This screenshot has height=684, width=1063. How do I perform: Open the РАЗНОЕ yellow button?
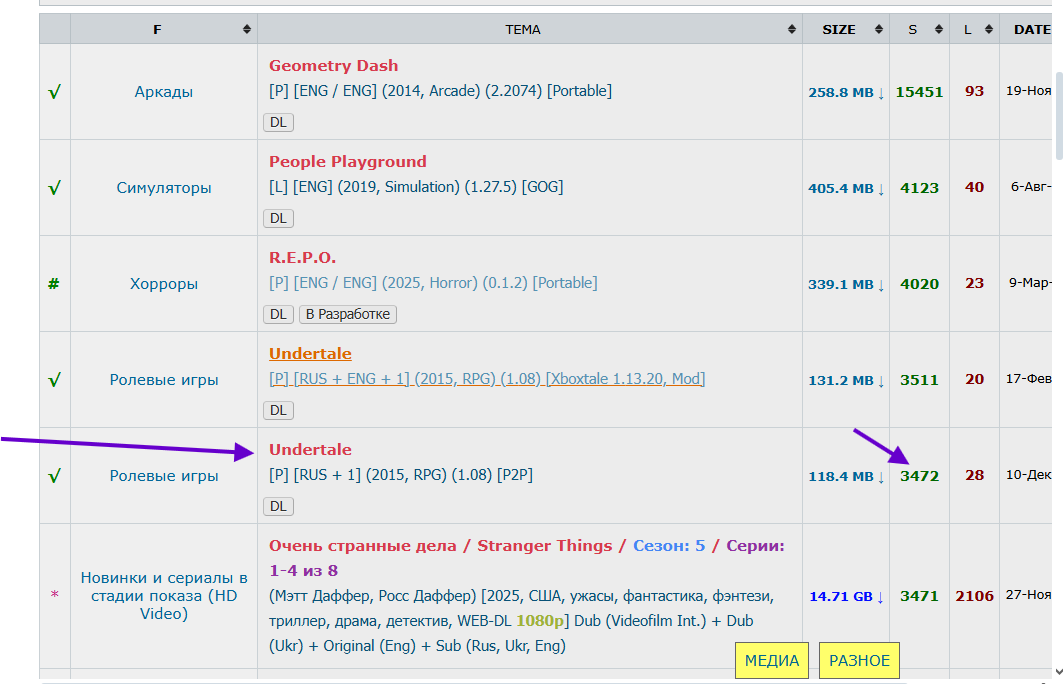(x=859, y=660)
